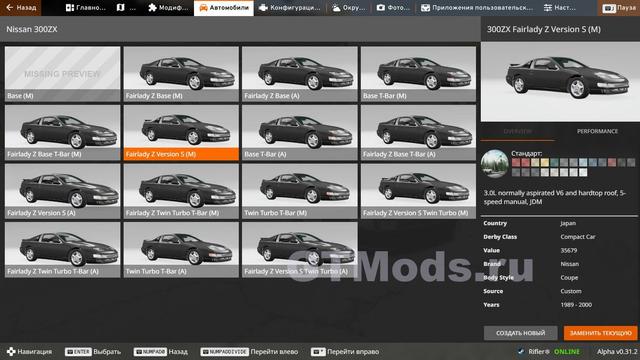
Task: Select the Base (M) missing preview tile
Action: tap(63, 74)
